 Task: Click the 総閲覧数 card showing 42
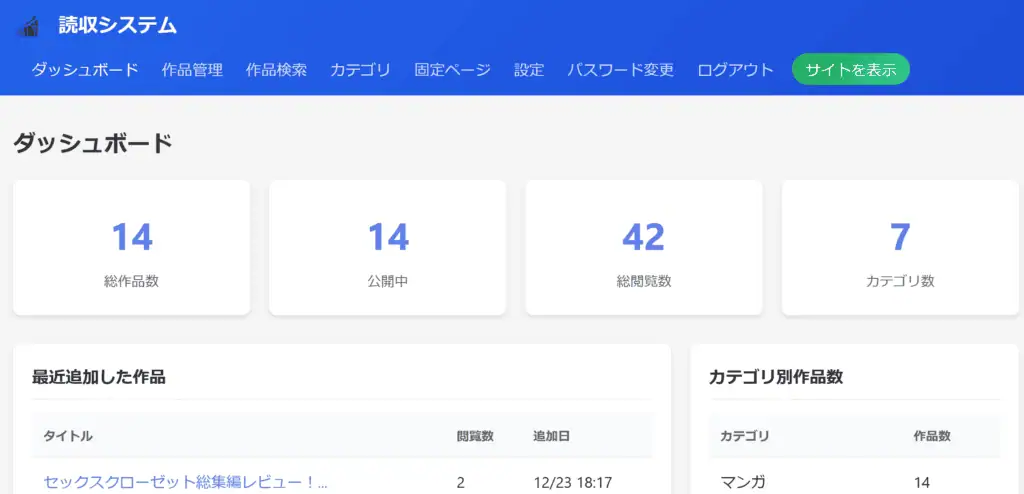[x=644, y=248]
